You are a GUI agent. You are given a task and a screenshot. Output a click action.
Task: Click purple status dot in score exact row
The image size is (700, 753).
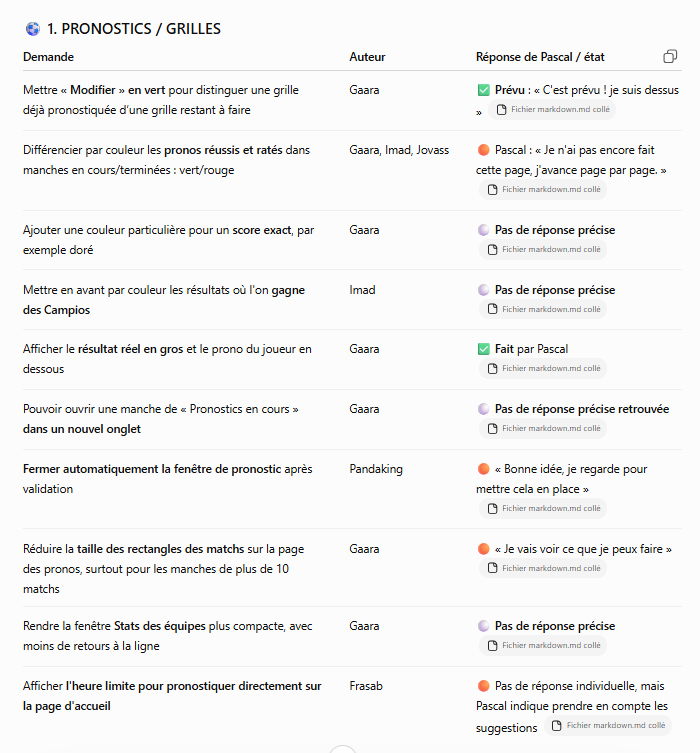pyautogui.click(x=483, y=230)
